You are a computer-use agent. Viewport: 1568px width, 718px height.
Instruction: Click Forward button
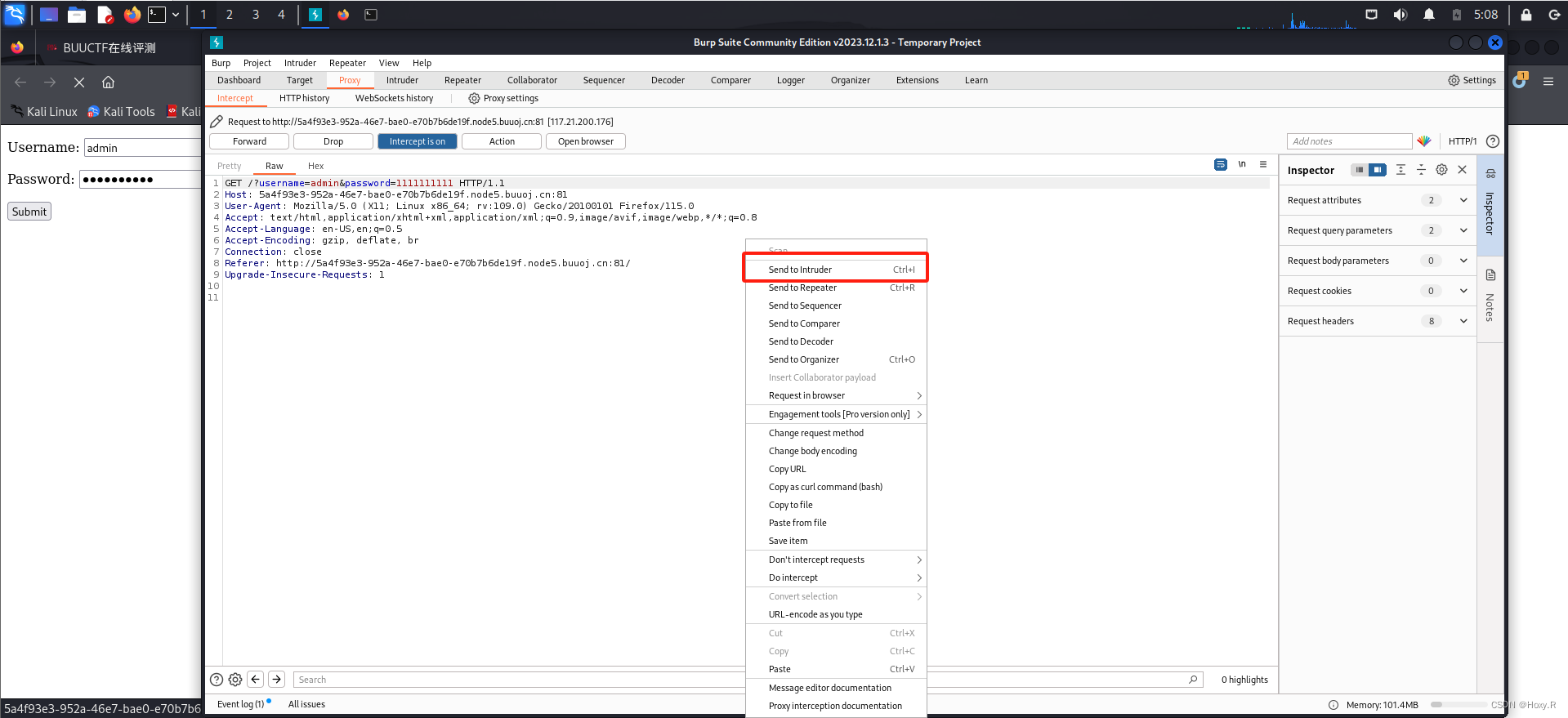(249, 141)
